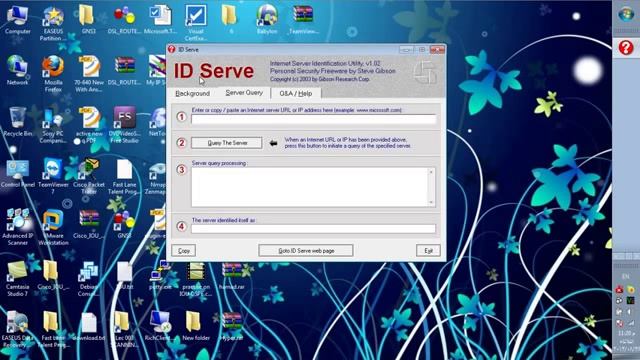Click ID Serve taskbar button

(x=626, y=48)
